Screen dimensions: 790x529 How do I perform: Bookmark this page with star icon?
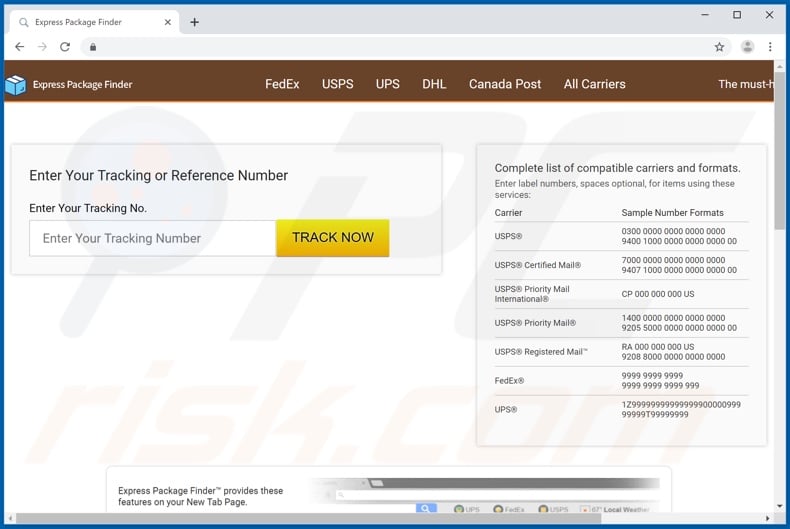pos(719,47)
